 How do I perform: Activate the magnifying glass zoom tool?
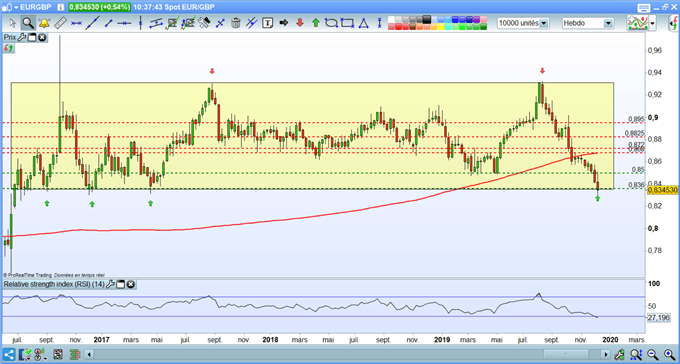point(28,23)
